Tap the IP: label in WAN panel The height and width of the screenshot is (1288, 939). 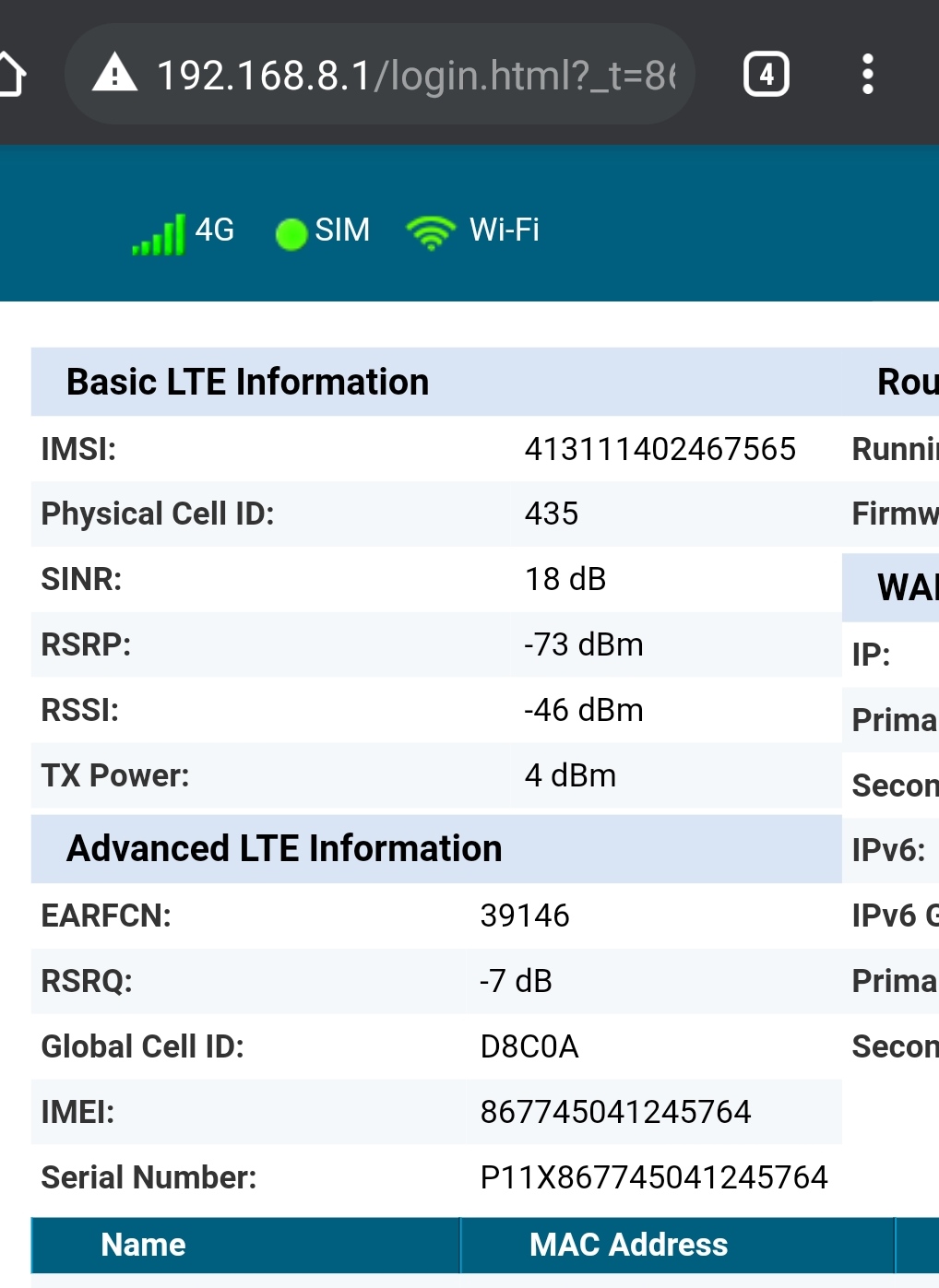871,655
